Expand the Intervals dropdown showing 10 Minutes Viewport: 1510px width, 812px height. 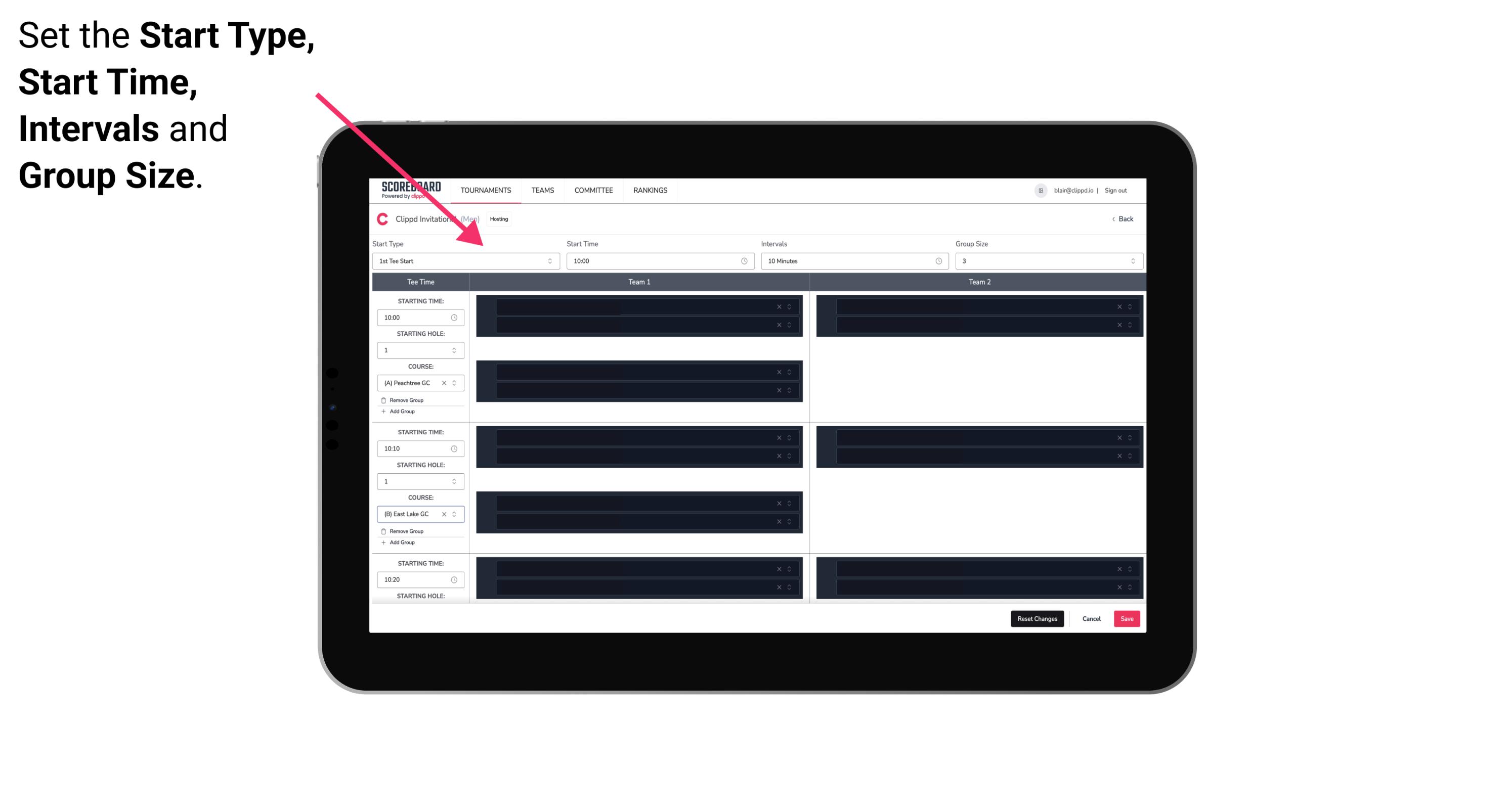point(850,261)
